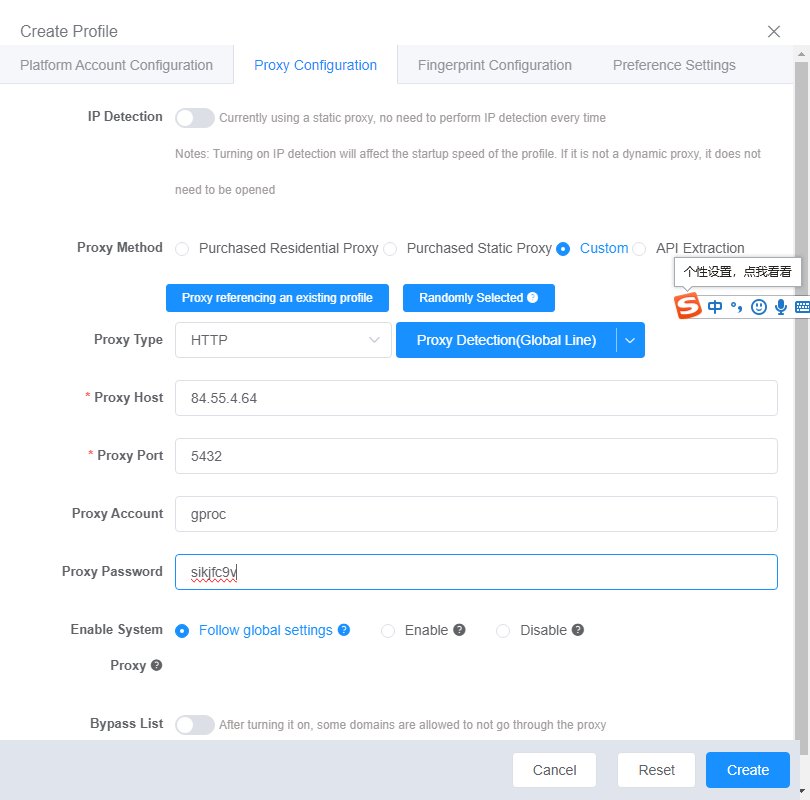The image size is (810, 800).
Task: Select the Purchased Residential Proxy radio option
Action: click(182, 249)
